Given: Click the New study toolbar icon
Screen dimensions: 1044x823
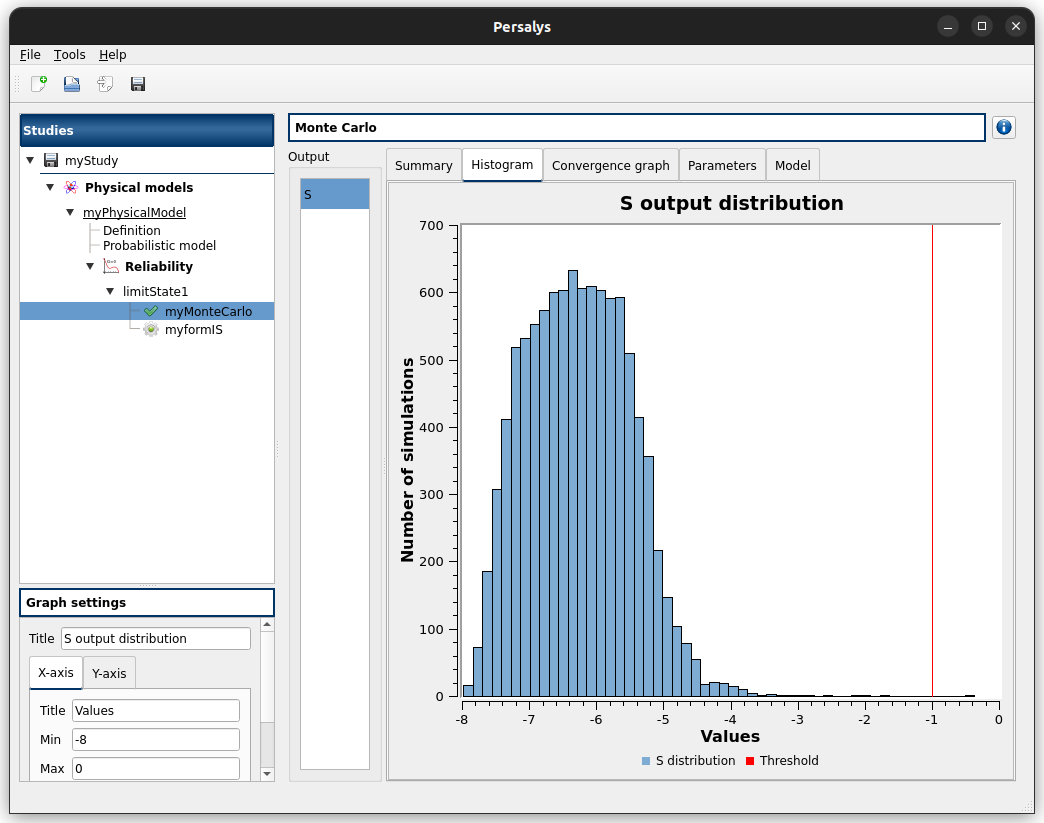Looking at the screenshot, I should (39, 85).
